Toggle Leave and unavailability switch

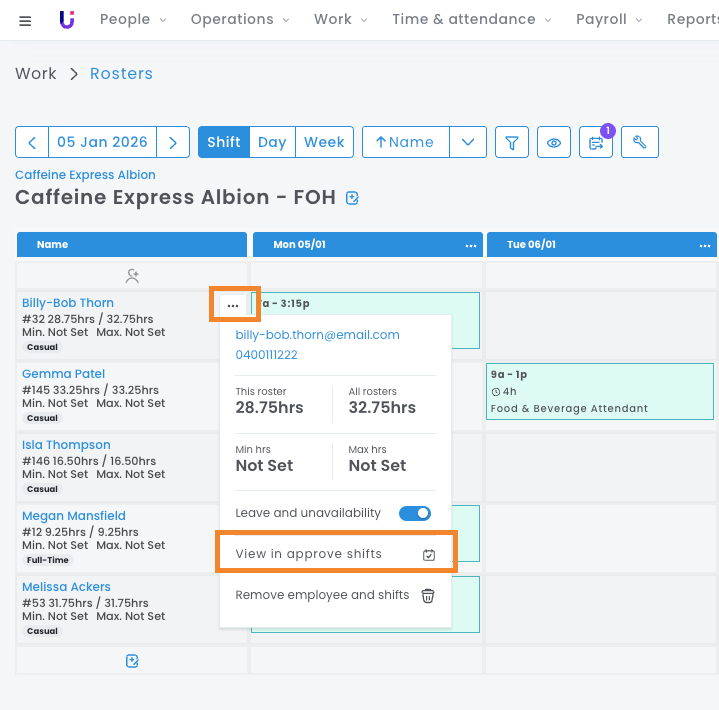(x=414, y=513)
